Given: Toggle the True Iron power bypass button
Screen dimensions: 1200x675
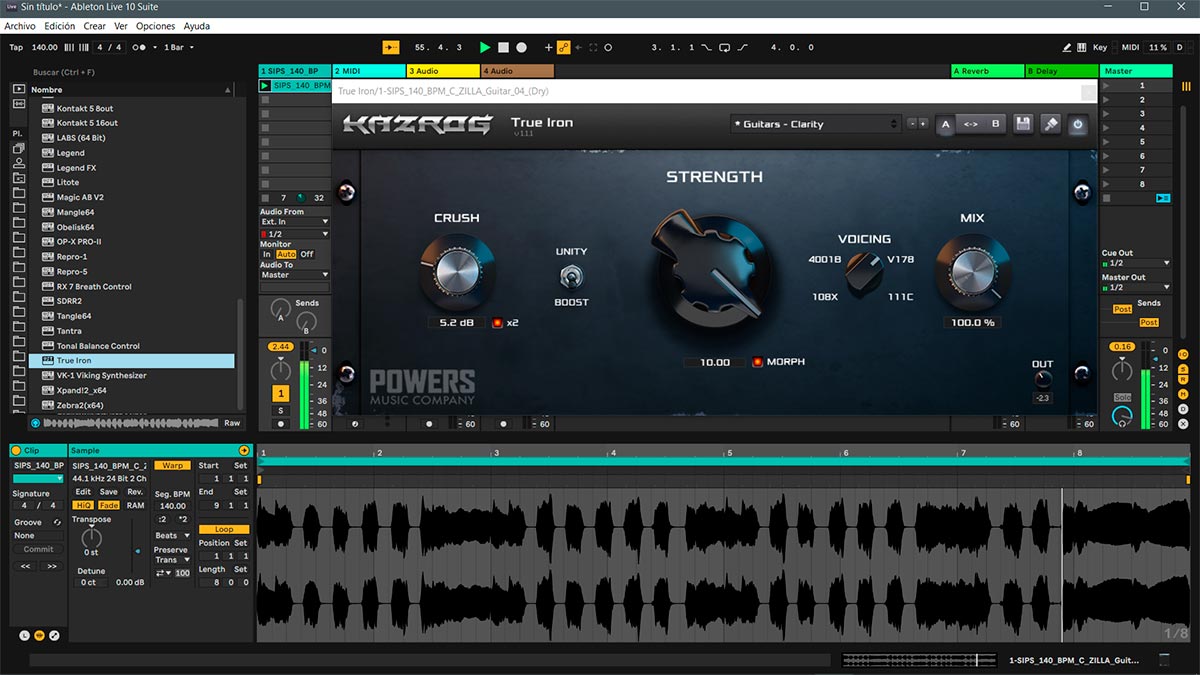Looking at the screenshot, I should click(x=1078, y=124).
